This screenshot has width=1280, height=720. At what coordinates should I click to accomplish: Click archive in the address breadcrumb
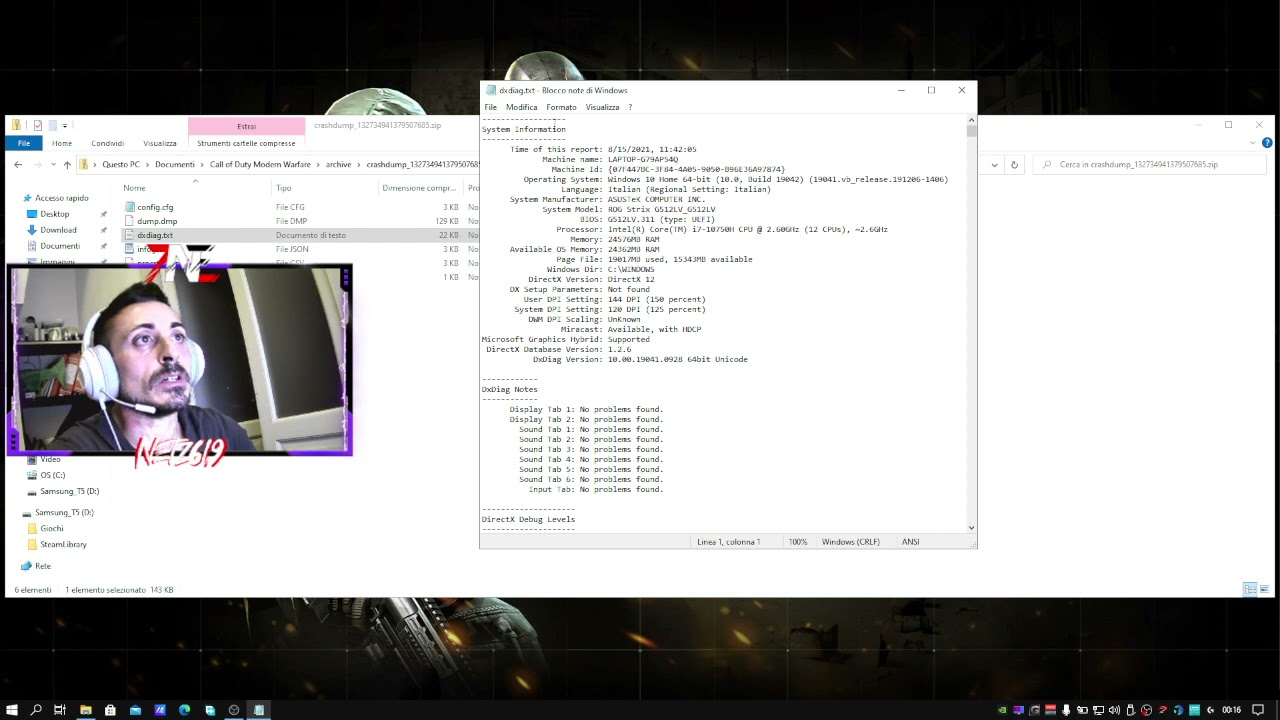coord(338,165)
